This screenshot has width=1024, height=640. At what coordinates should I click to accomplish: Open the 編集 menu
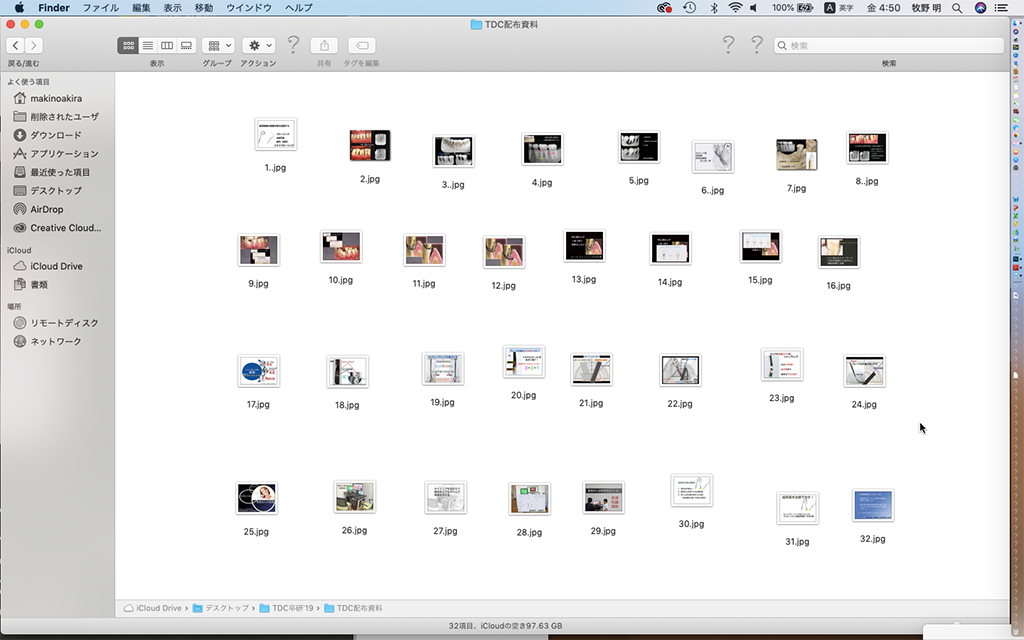point(141,8)
